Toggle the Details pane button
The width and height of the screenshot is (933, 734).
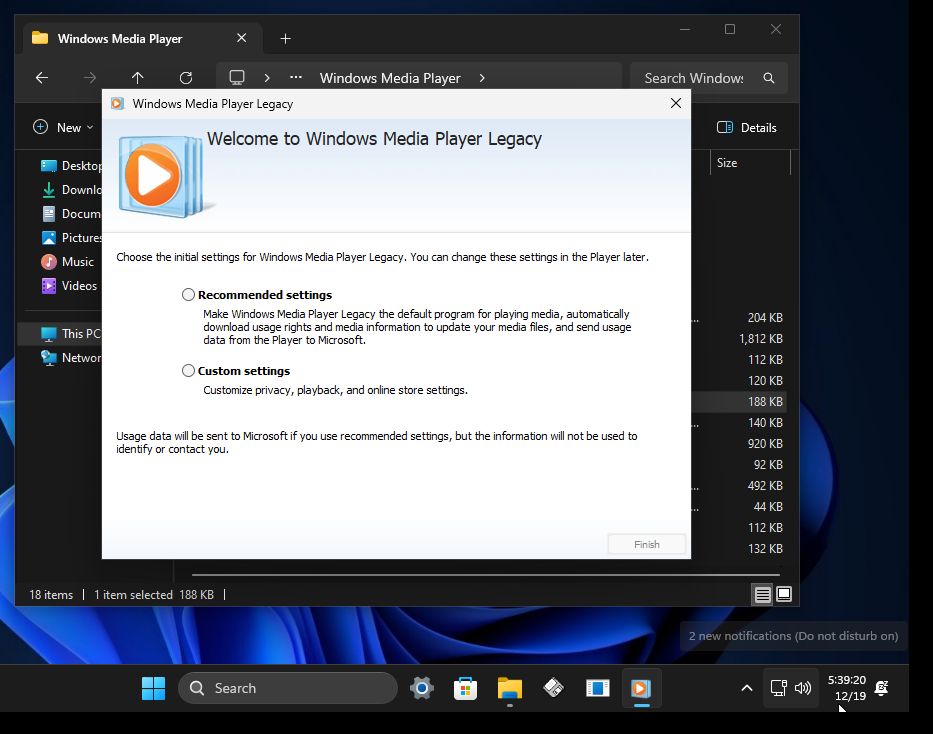pos(747,127)
